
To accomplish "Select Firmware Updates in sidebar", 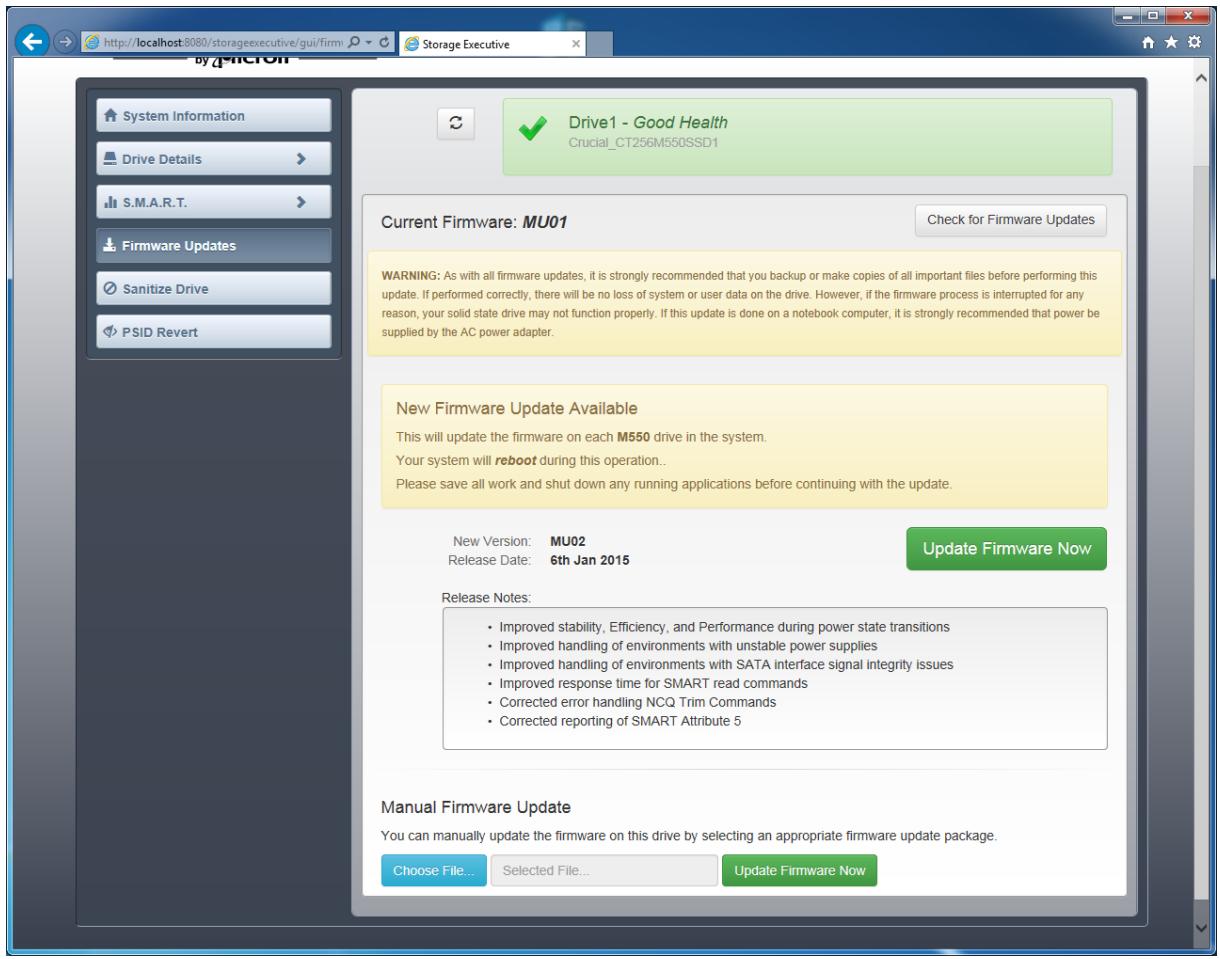I will tap(213, 245).
